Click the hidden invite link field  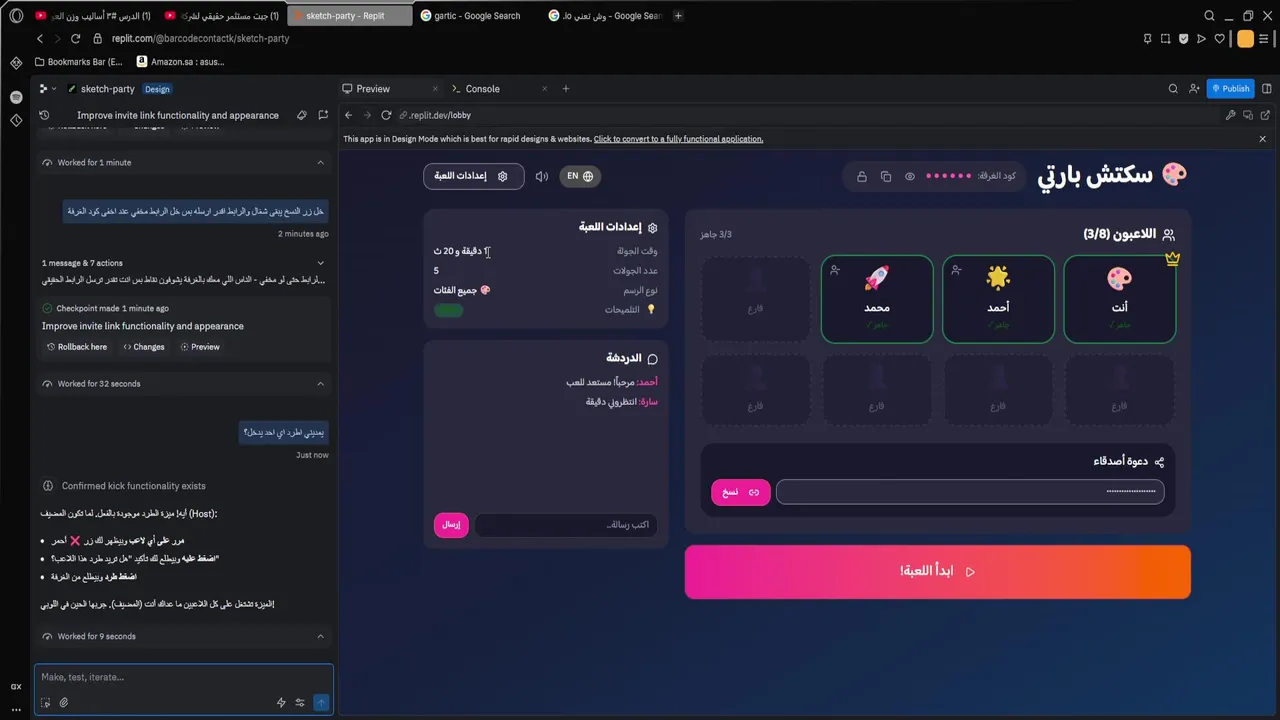coord(970,492)
